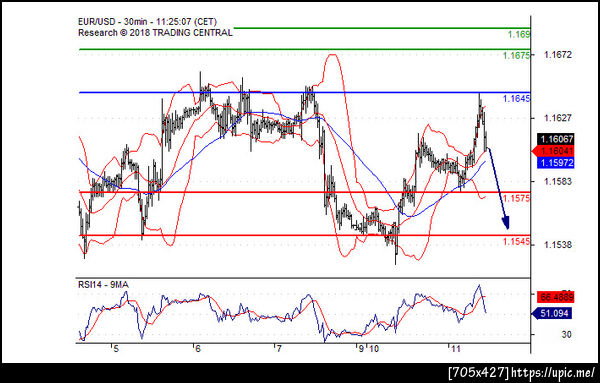Click the black 1.16067 current price tag
Viewport: 600px width, 383px height.
coord(556,139)
